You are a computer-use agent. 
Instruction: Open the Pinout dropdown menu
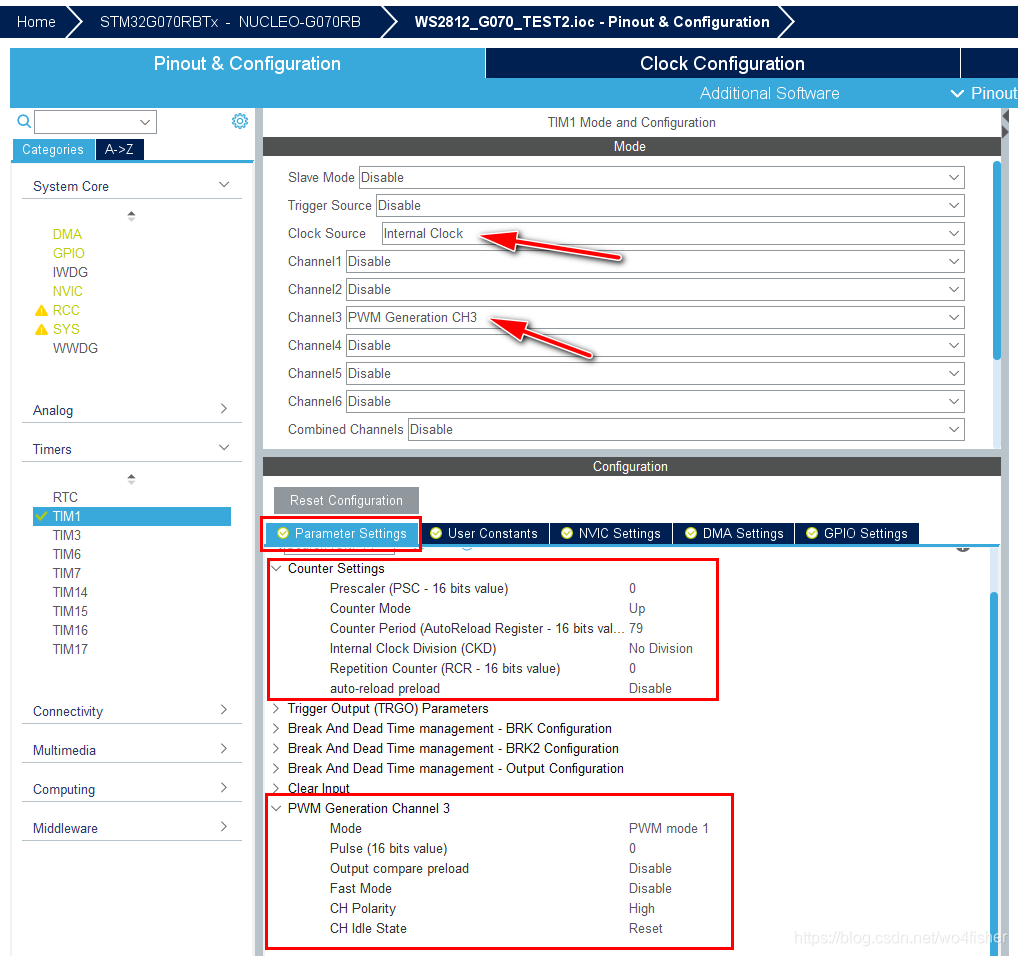pos(983,93)
